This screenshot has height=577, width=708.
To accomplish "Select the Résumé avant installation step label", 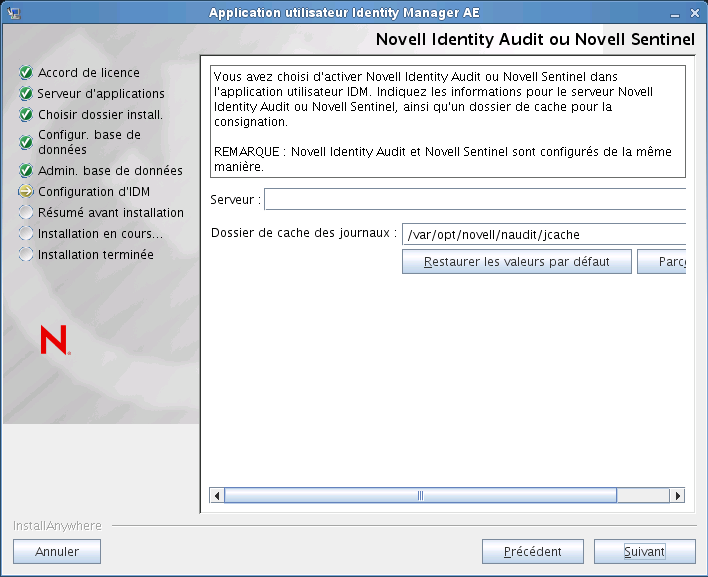I will [111, 213].
